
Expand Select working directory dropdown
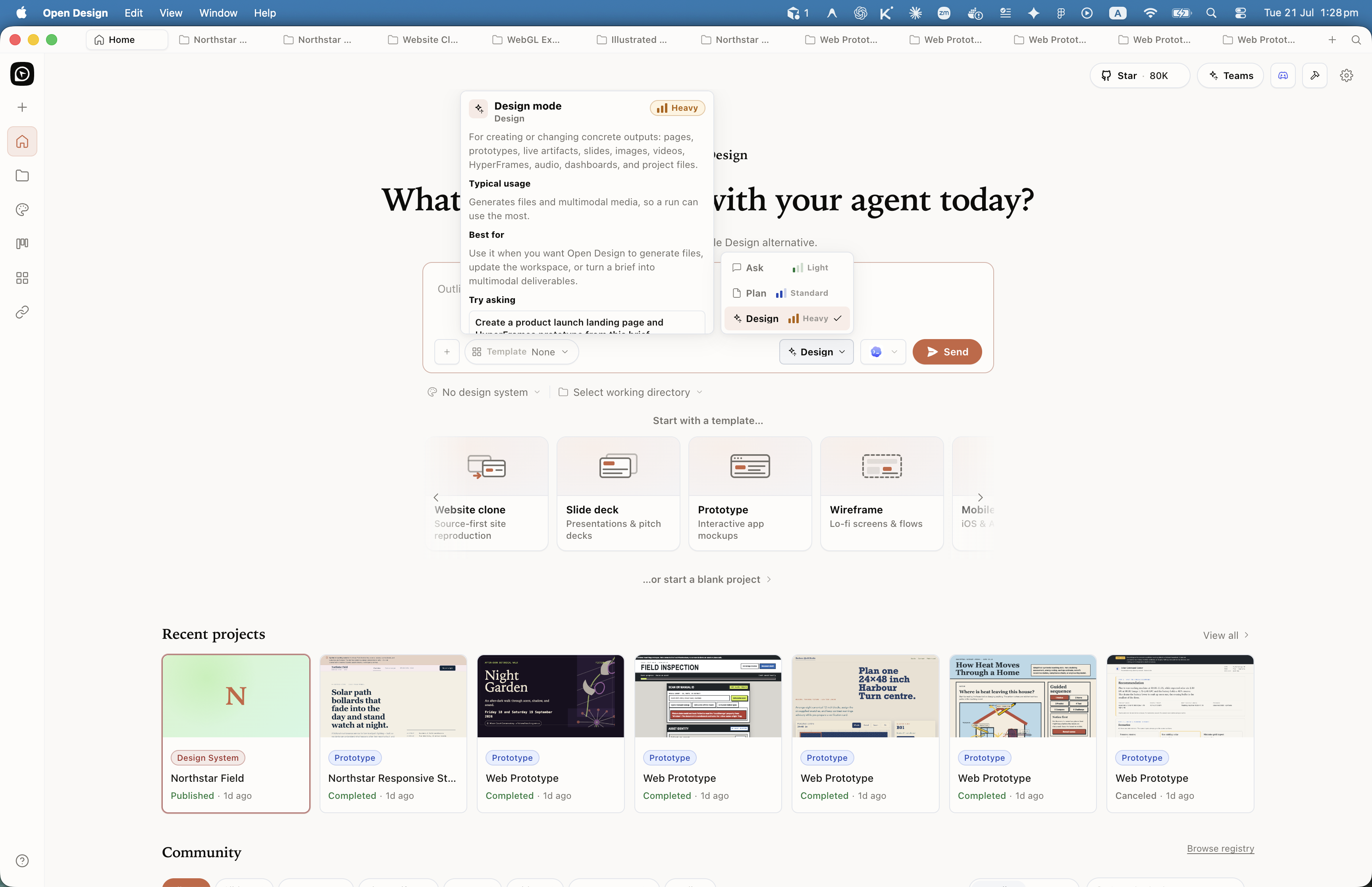(x=630, y=392)
